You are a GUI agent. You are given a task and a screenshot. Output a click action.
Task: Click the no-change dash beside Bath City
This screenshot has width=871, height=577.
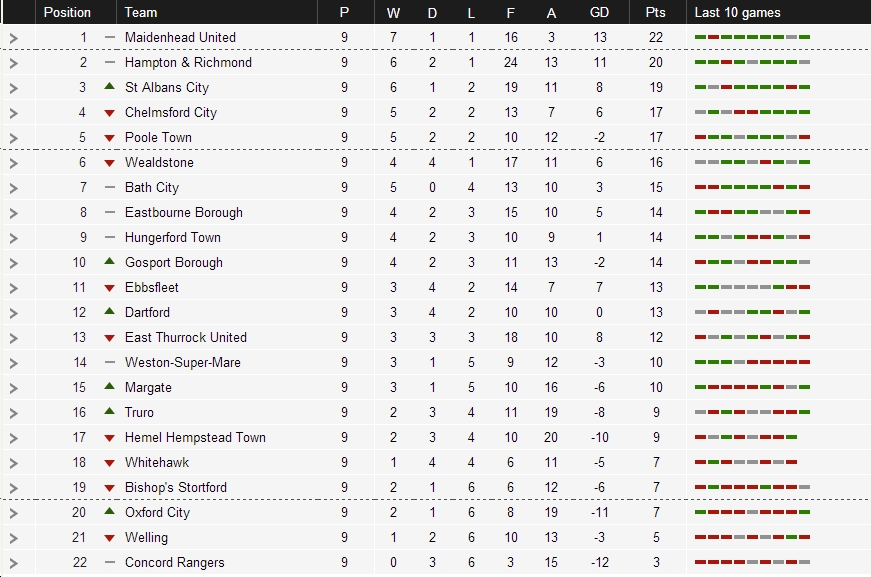109,188
